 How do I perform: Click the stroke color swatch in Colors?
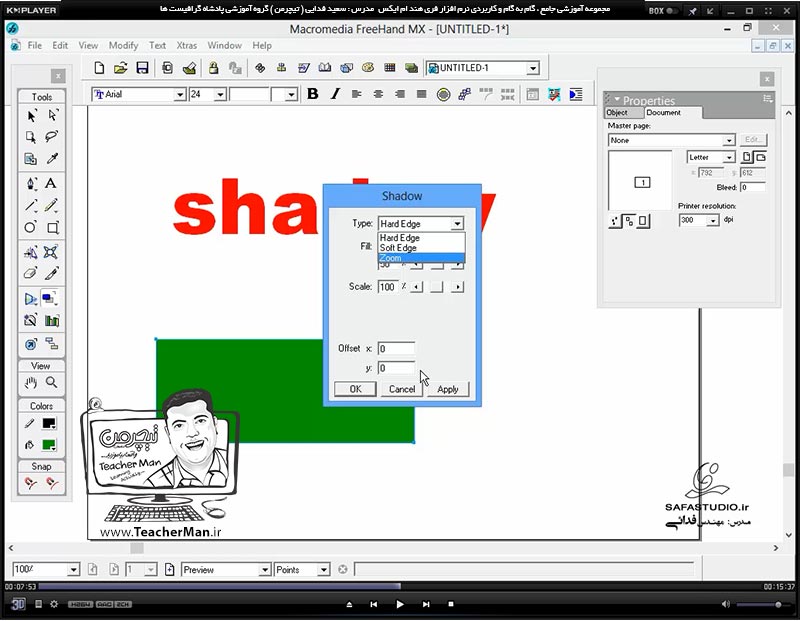pyautogui.click(x=49, y=424)
